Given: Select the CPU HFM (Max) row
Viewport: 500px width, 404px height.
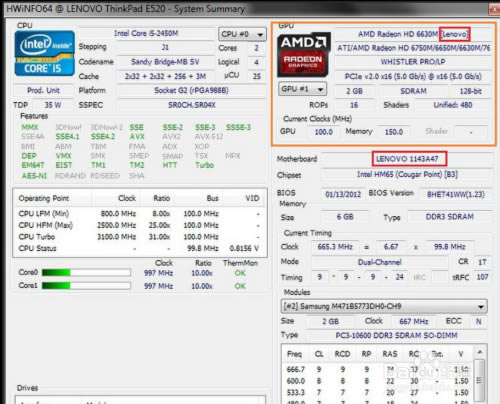Looking at the screenshot, I should coord(139,225).
